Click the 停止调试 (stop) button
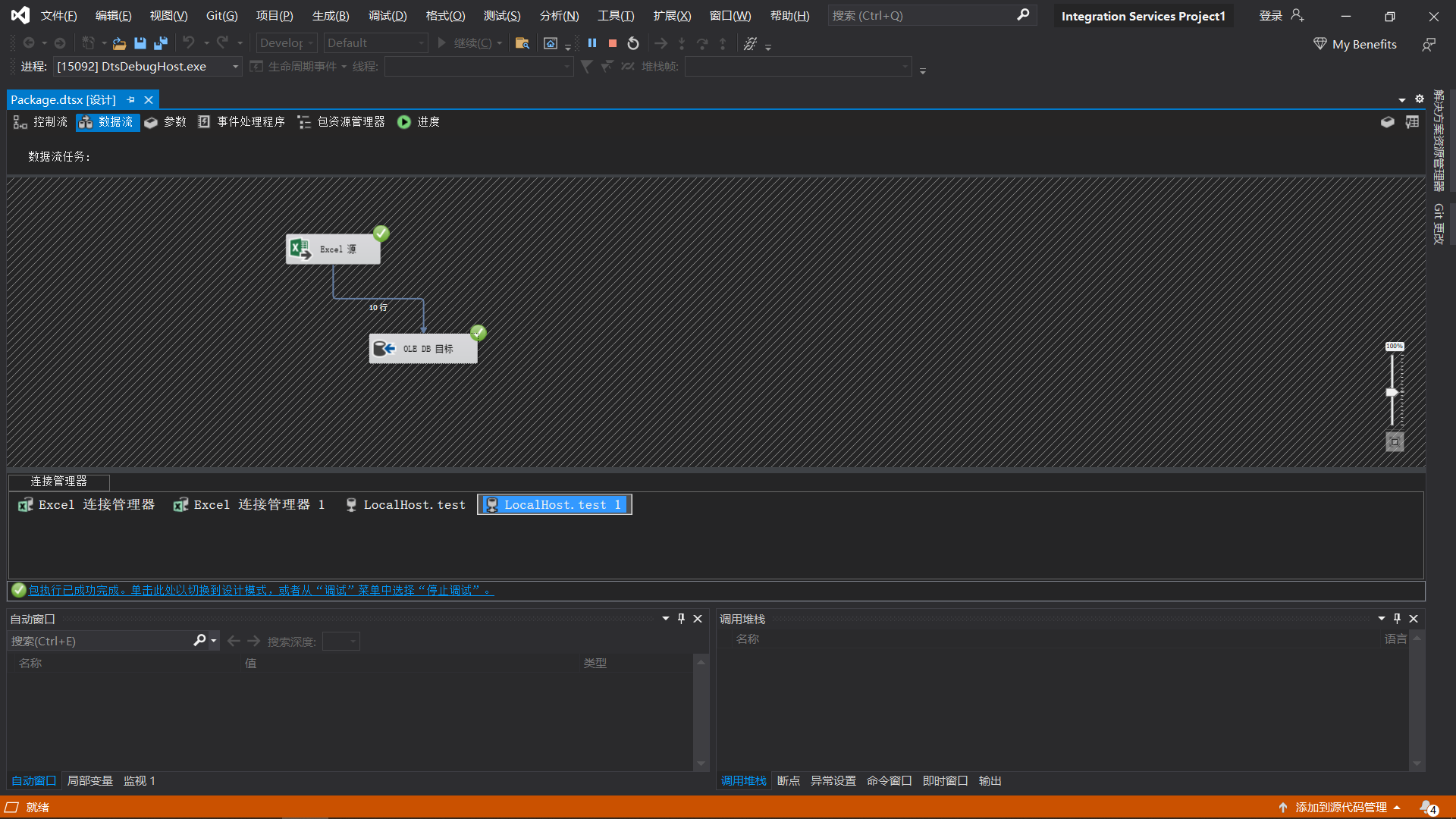1456x819 pixels. point(612,43)
